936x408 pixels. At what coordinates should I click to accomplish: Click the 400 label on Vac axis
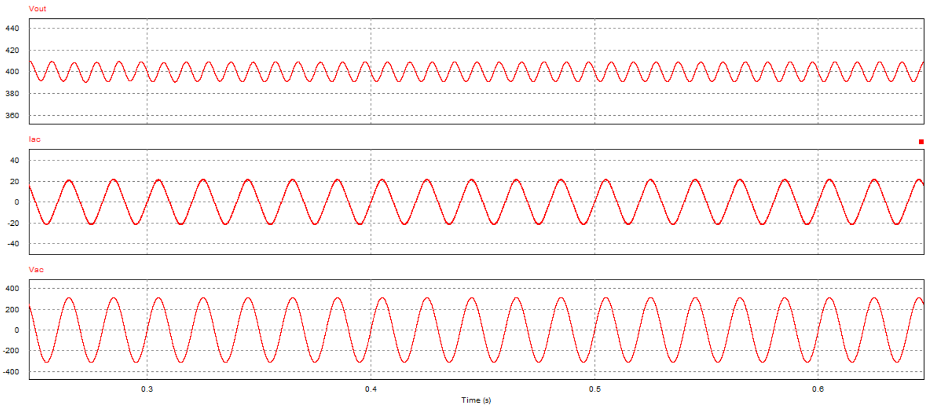(x=12, y=289)
